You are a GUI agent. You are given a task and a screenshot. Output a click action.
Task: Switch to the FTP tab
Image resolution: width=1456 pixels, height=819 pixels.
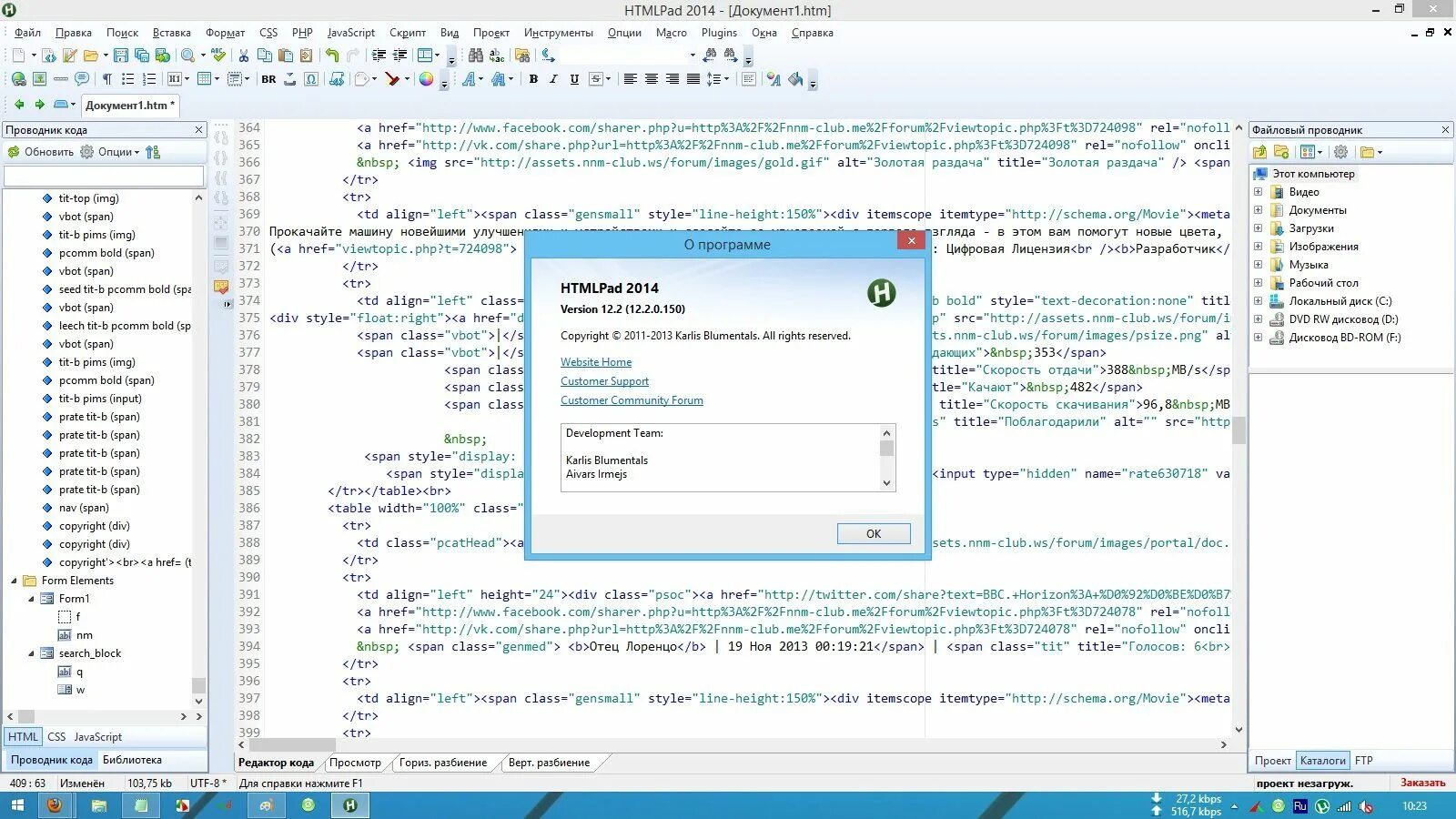click(1363, 761)
